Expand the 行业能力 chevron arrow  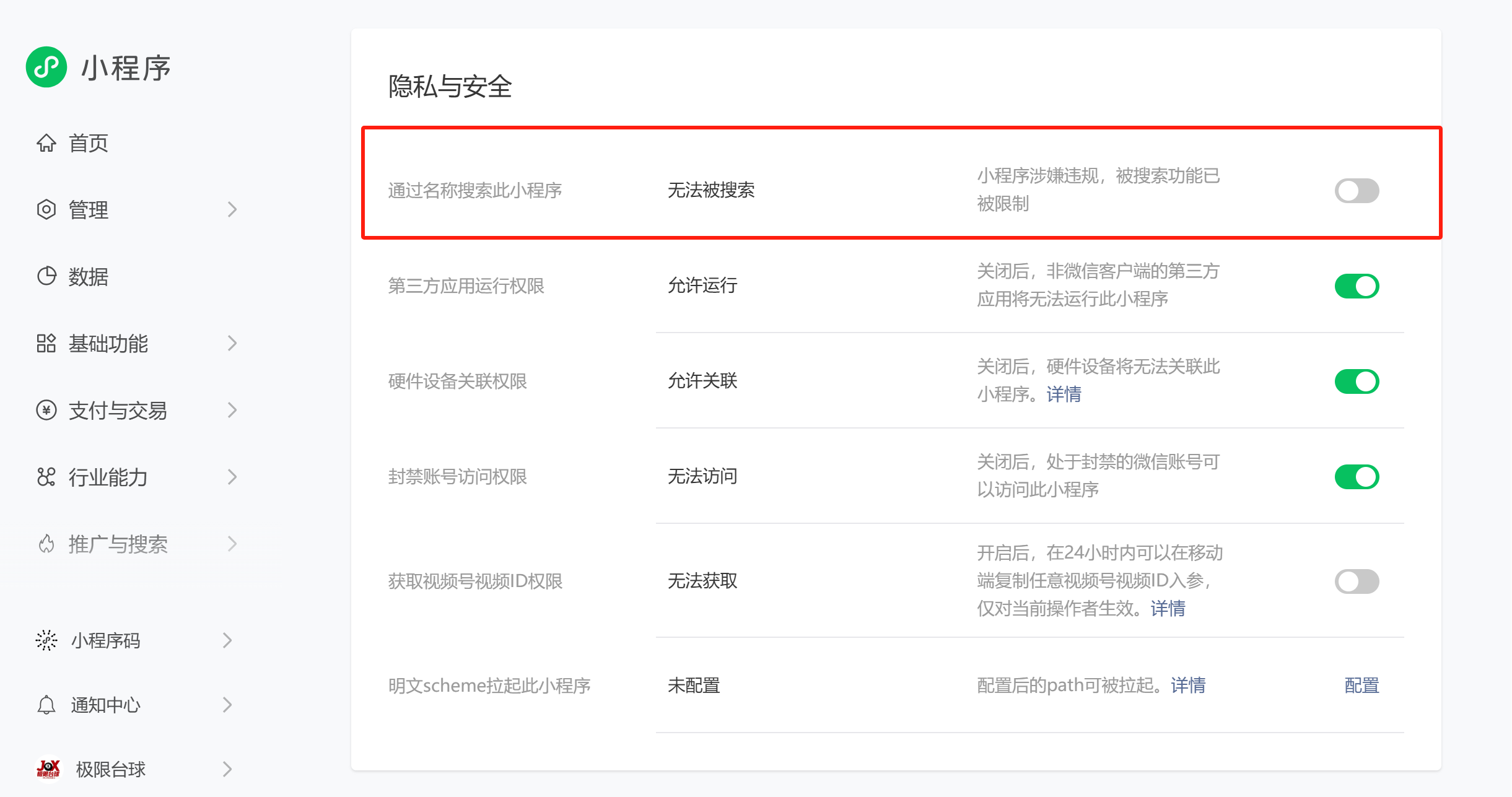(x=232, y=477)
